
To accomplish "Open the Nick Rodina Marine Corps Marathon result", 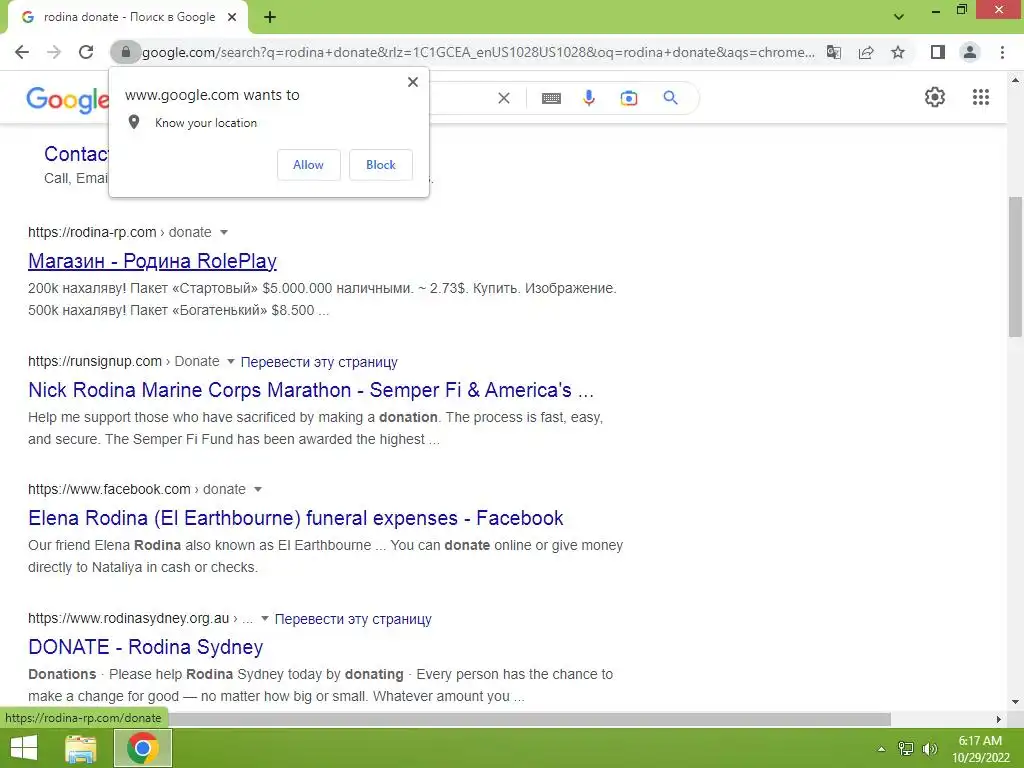I will click(311, 390).
